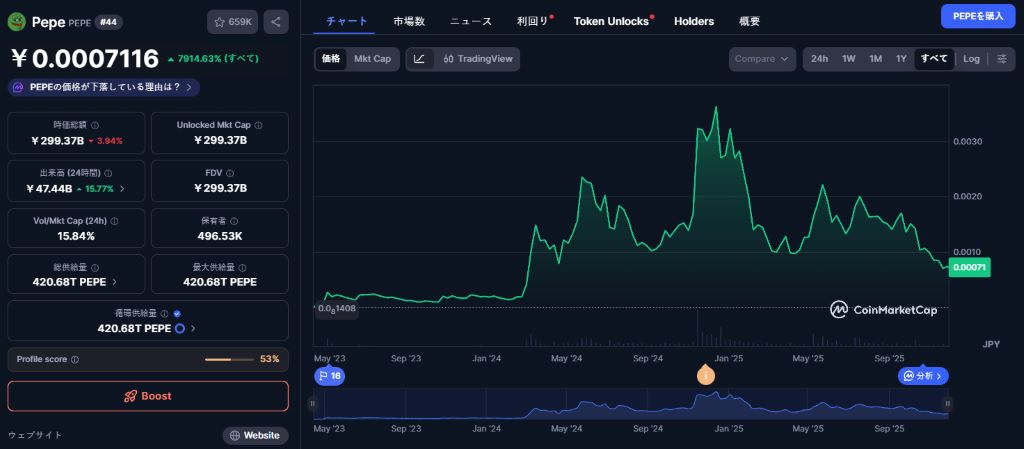Click the Pepe frog coin logo
1024x449 pixels.
point(16,22)
